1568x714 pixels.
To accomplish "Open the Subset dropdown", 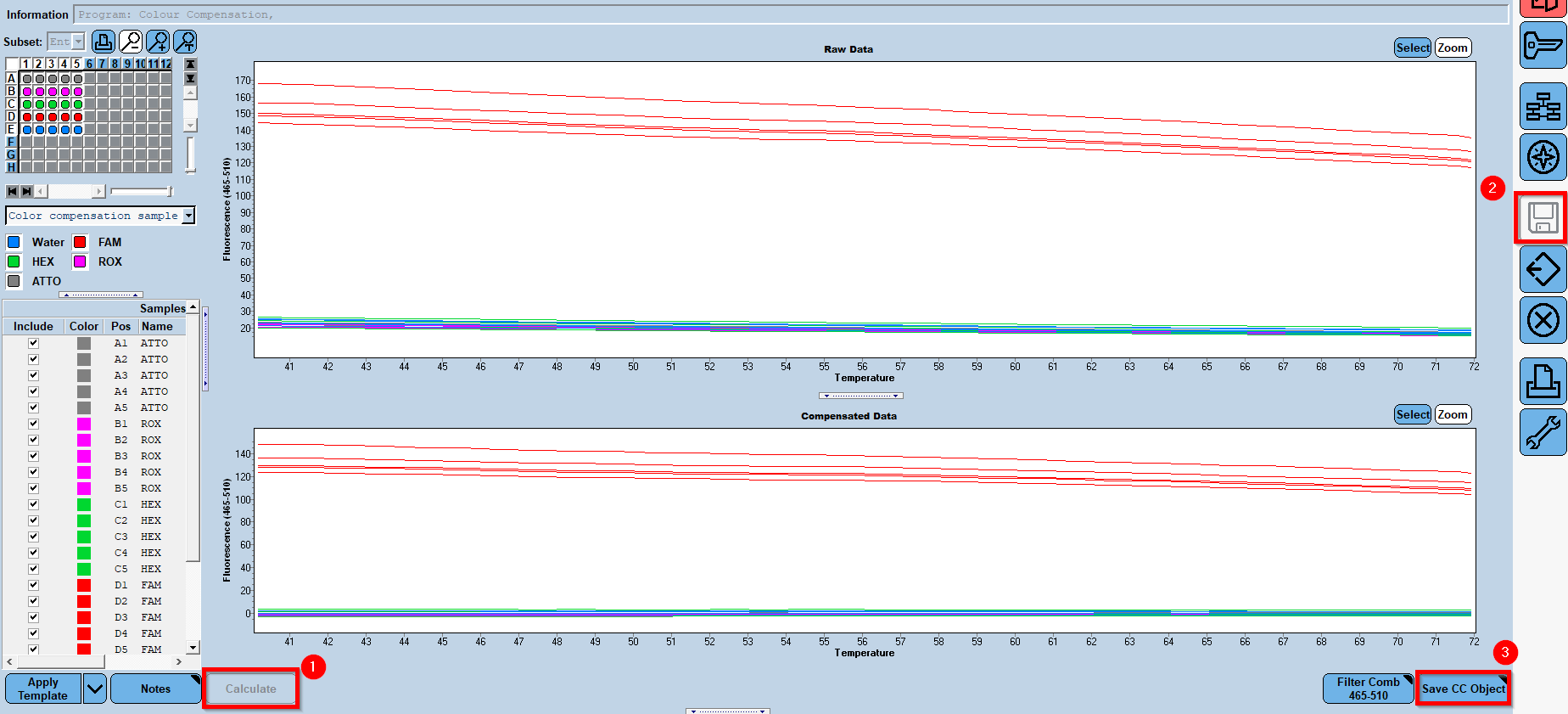I will [x=79, y=42].
